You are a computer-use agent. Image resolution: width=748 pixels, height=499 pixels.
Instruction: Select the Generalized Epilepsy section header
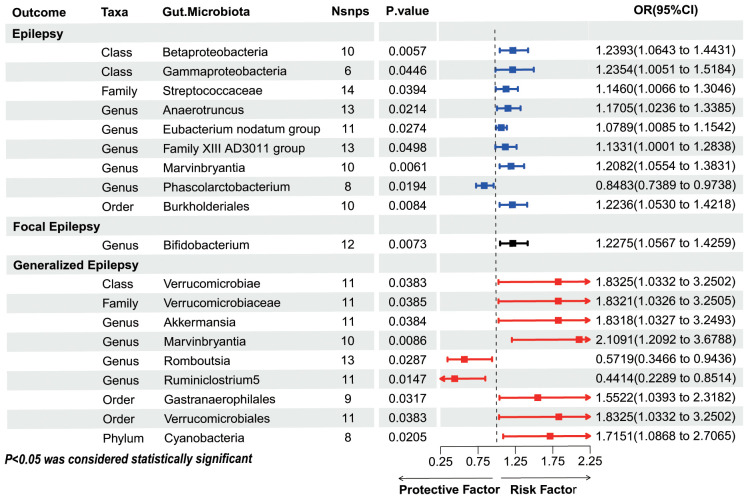point(75,265)
